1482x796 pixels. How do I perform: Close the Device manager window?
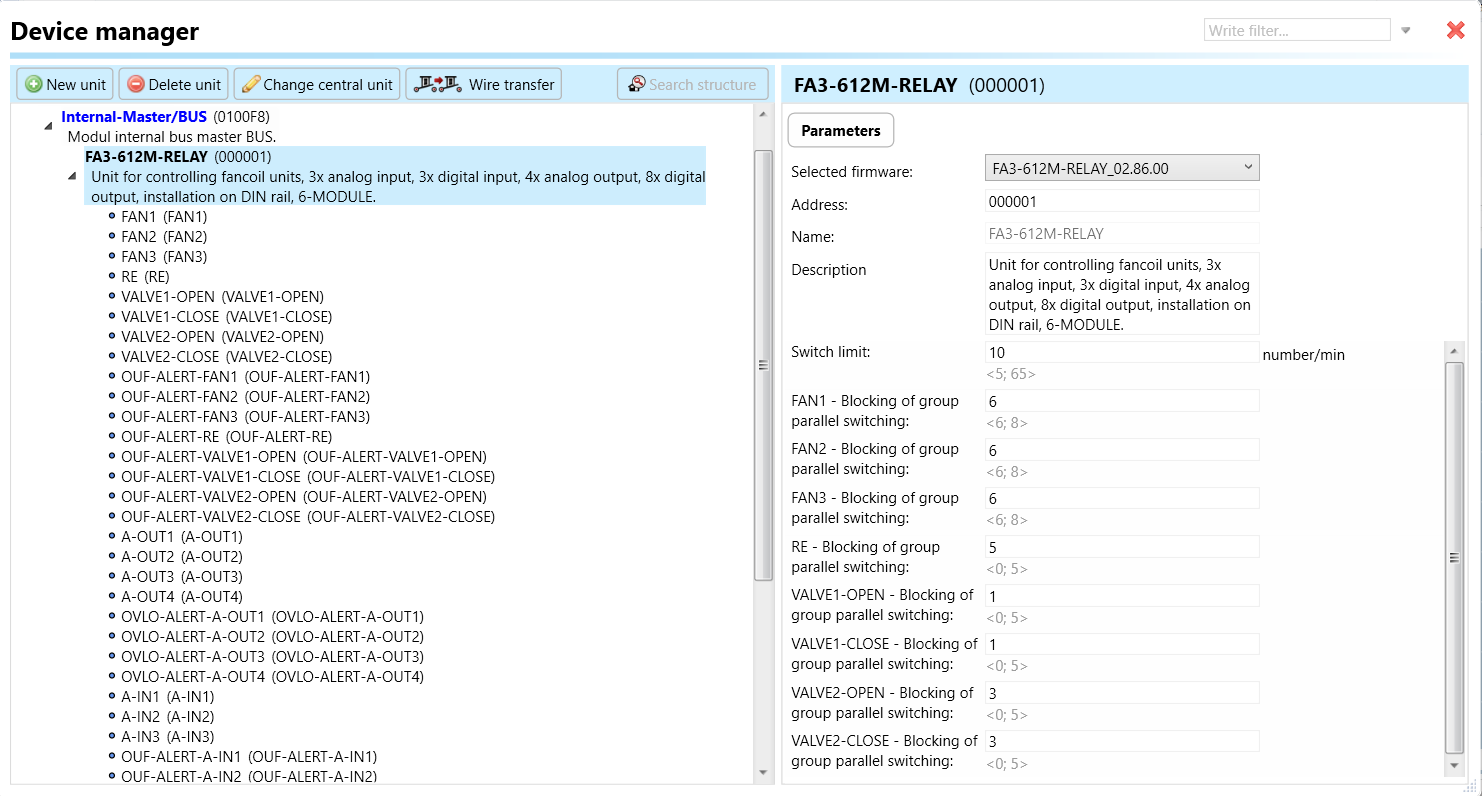coord(1455,31)
